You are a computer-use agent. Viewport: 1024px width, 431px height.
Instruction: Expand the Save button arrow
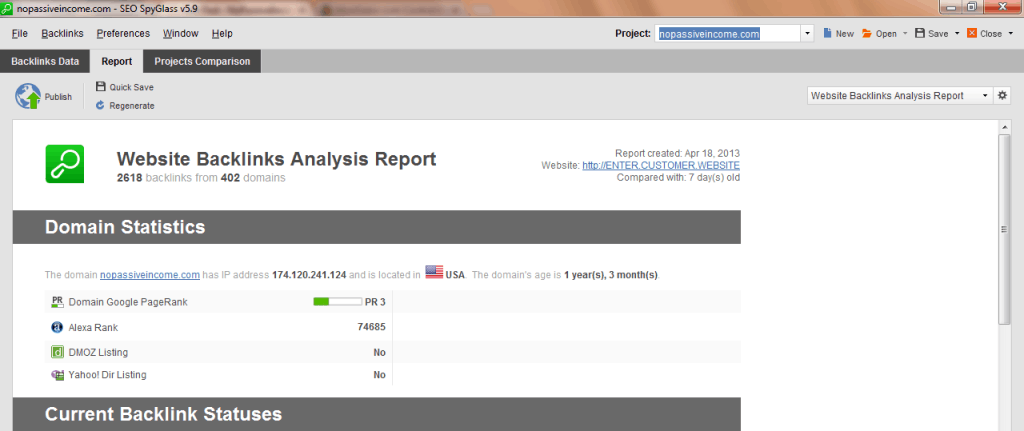coord(957,33)
